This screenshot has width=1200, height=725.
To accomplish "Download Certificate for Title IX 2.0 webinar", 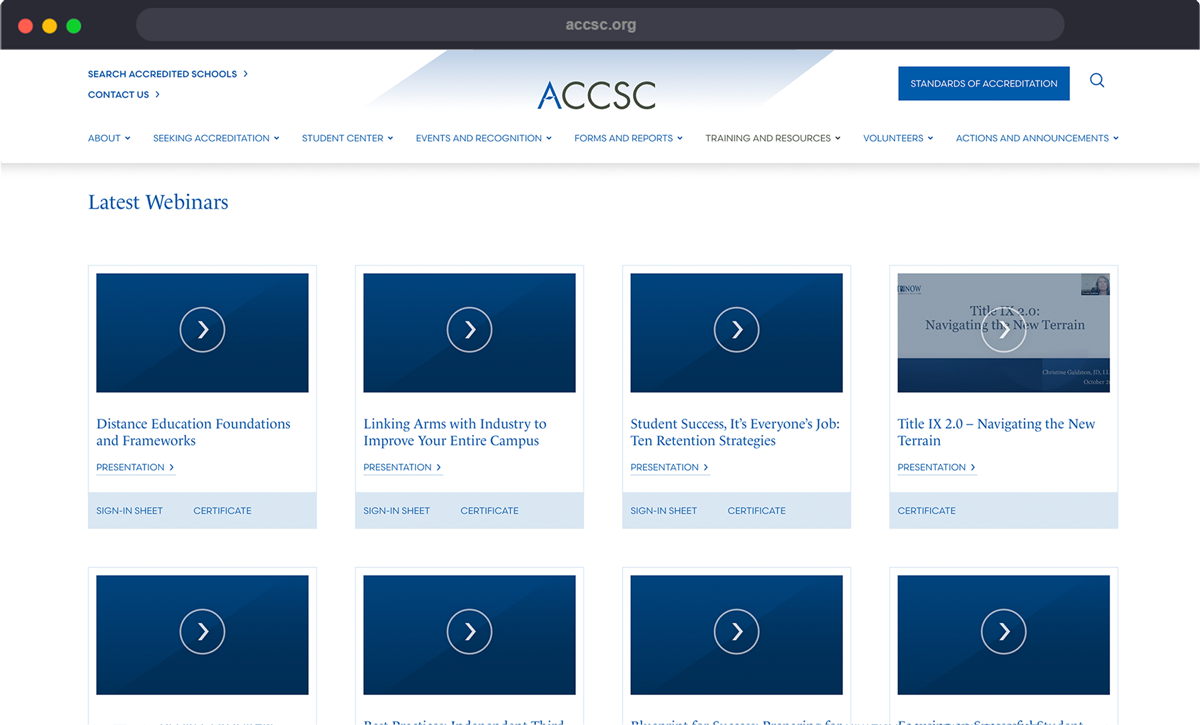I will pyautogui.click(x=926, y=511).
